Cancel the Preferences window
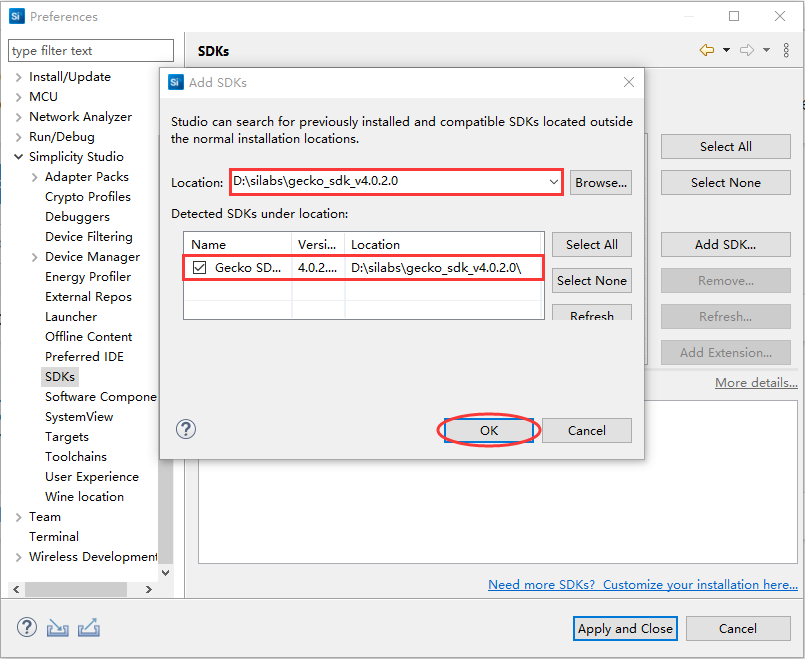Image resolution: width=805 pixels, height=659 pixels. 738,629
